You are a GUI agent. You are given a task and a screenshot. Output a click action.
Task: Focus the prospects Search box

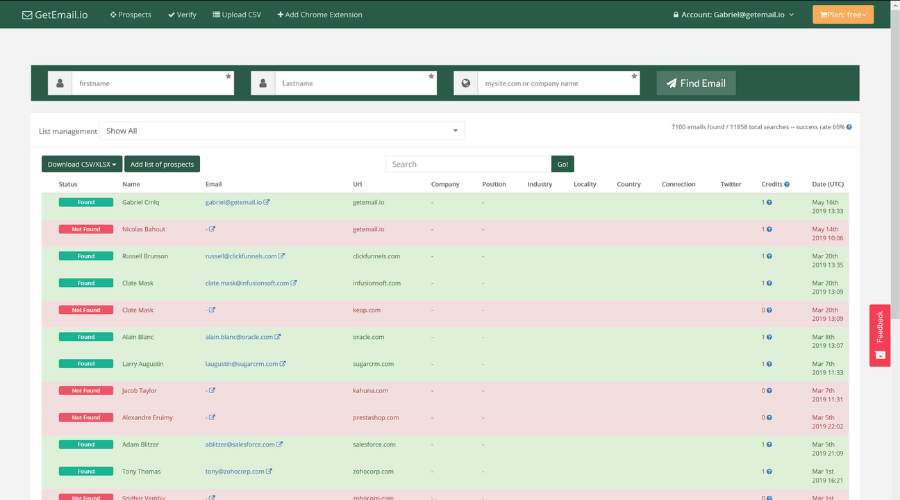coord(468,164)
